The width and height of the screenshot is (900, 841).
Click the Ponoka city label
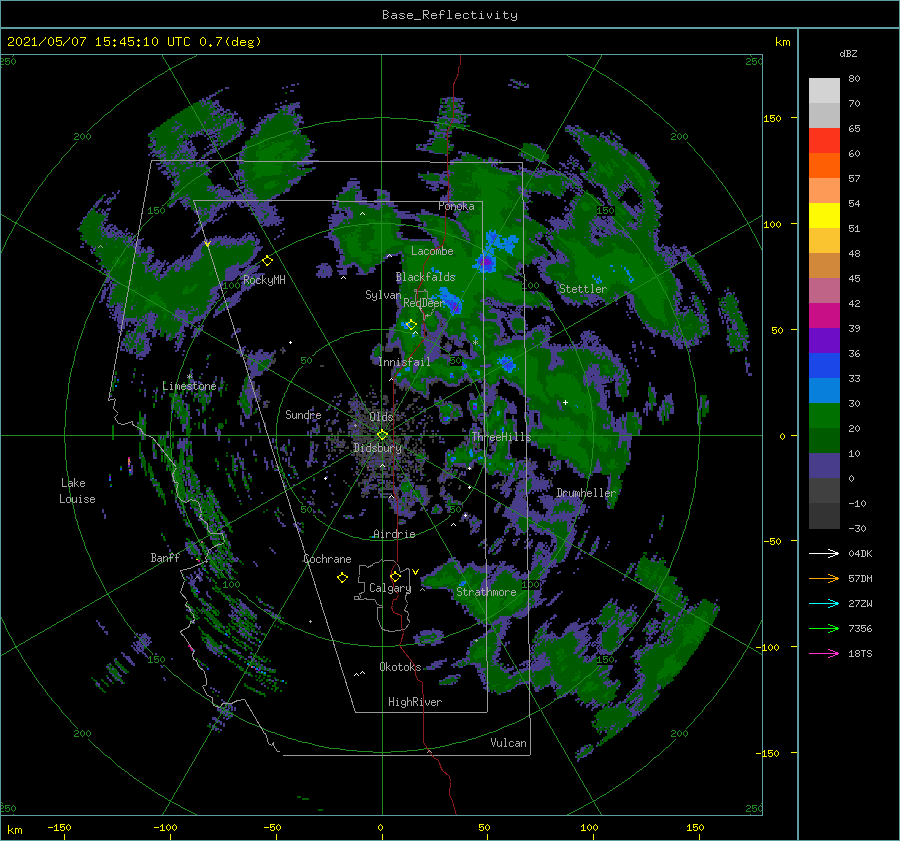[x=456, y=206]
